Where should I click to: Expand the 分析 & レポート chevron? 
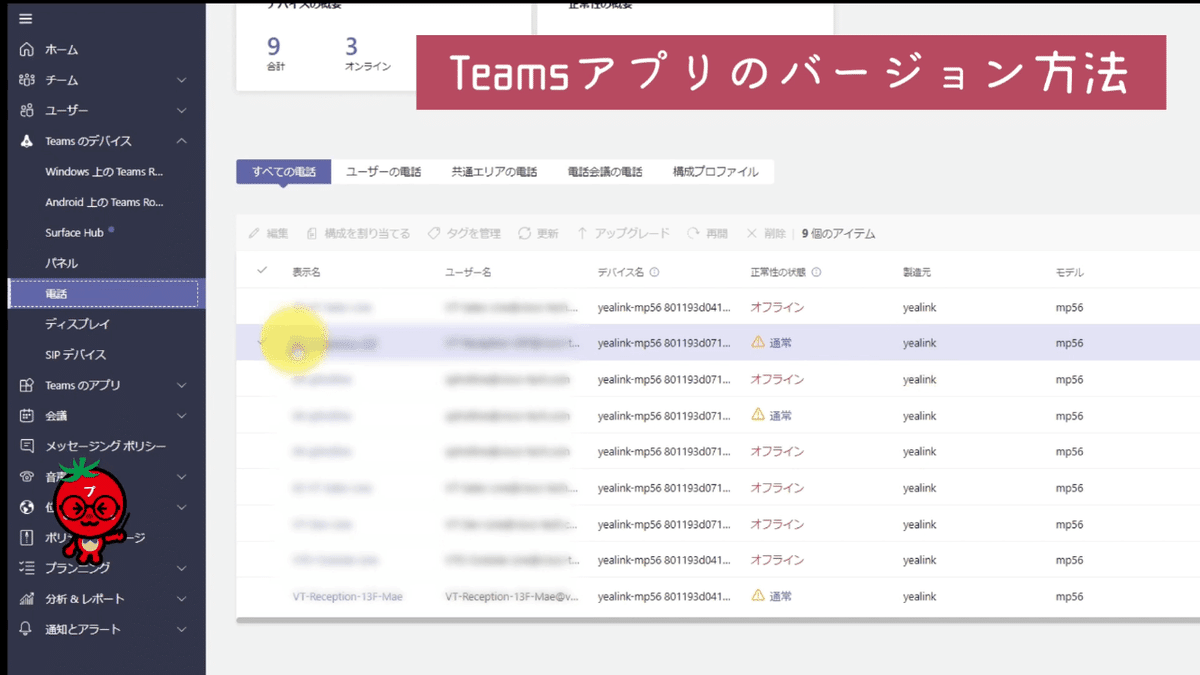[x=181, y=598]
